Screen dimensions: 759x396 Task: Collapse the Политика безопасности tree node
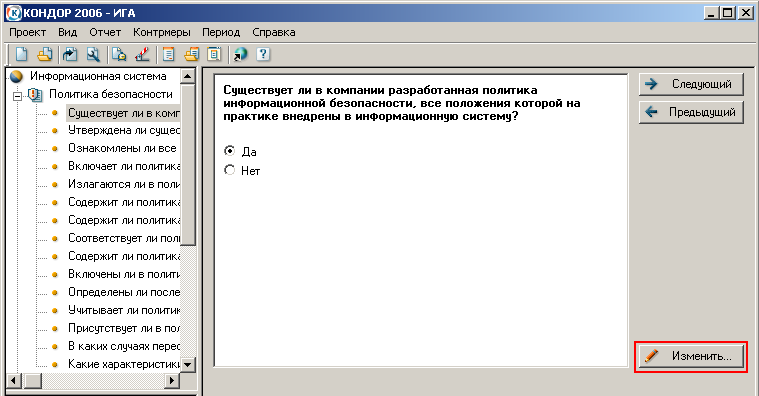17,95
